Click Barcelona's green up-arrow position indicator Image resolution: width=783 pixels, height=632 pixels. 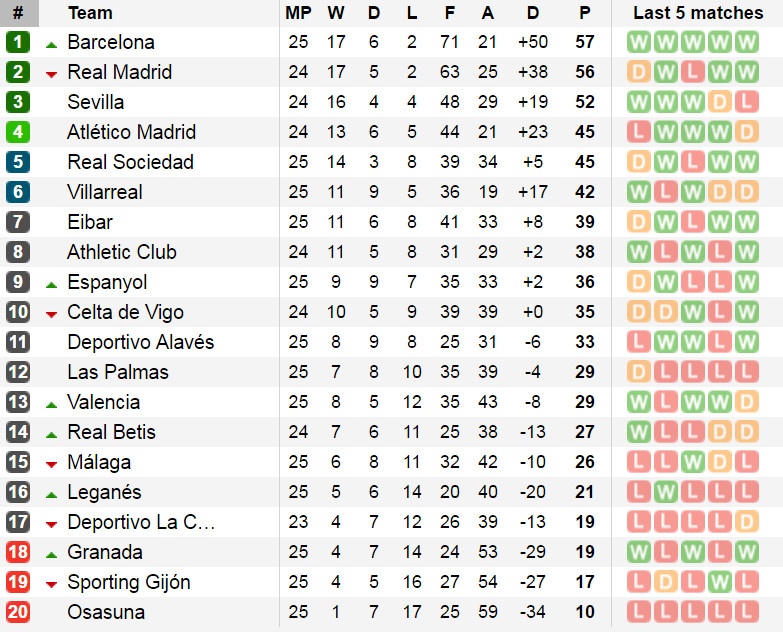coord(51,44)
